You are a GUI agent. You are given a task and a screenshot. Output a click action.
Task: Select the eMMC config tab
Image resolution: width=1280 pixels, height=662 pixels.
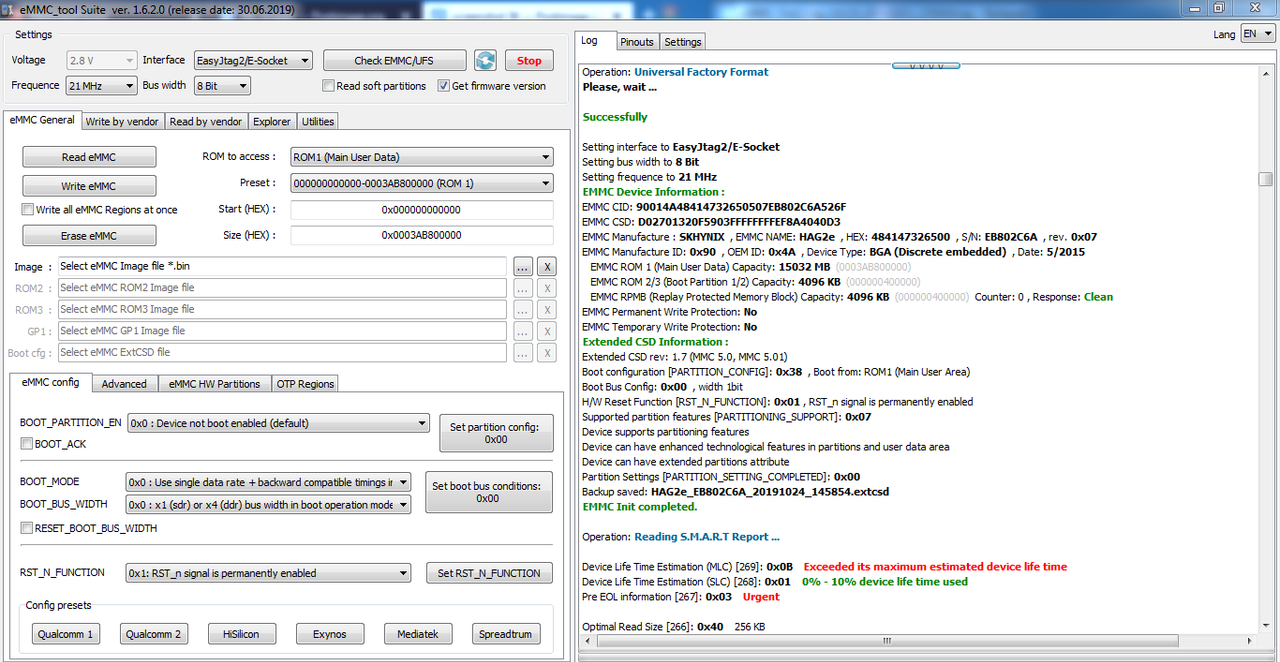[x=51, y=382]
